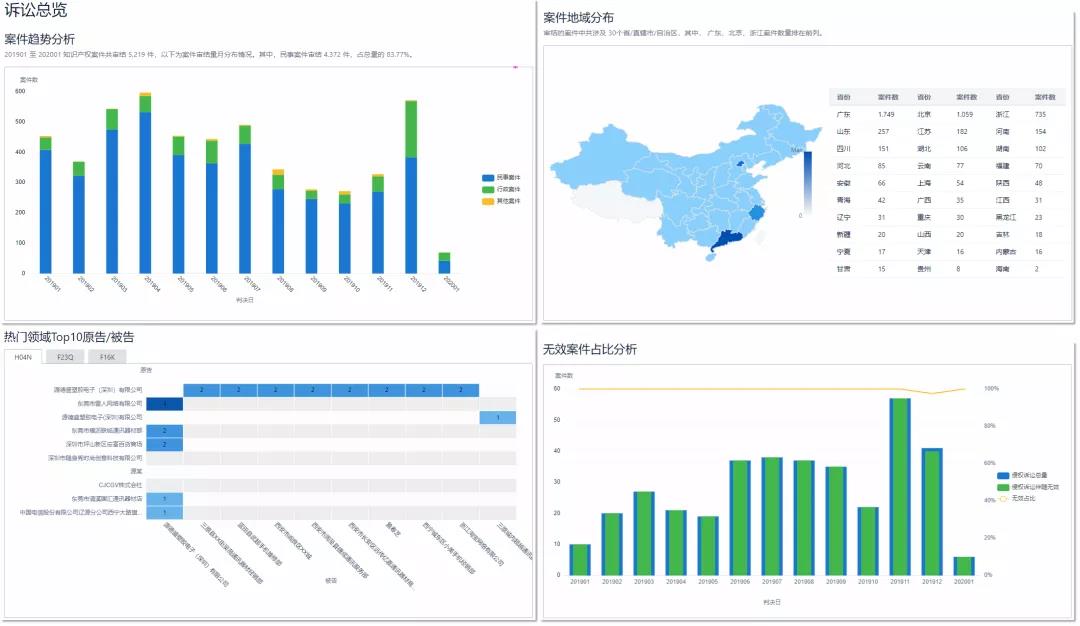Click the heatmap cell in 东莞市横沥联城通讯器材部 row
Screen dimensions: 1080x626
point(164,431)
